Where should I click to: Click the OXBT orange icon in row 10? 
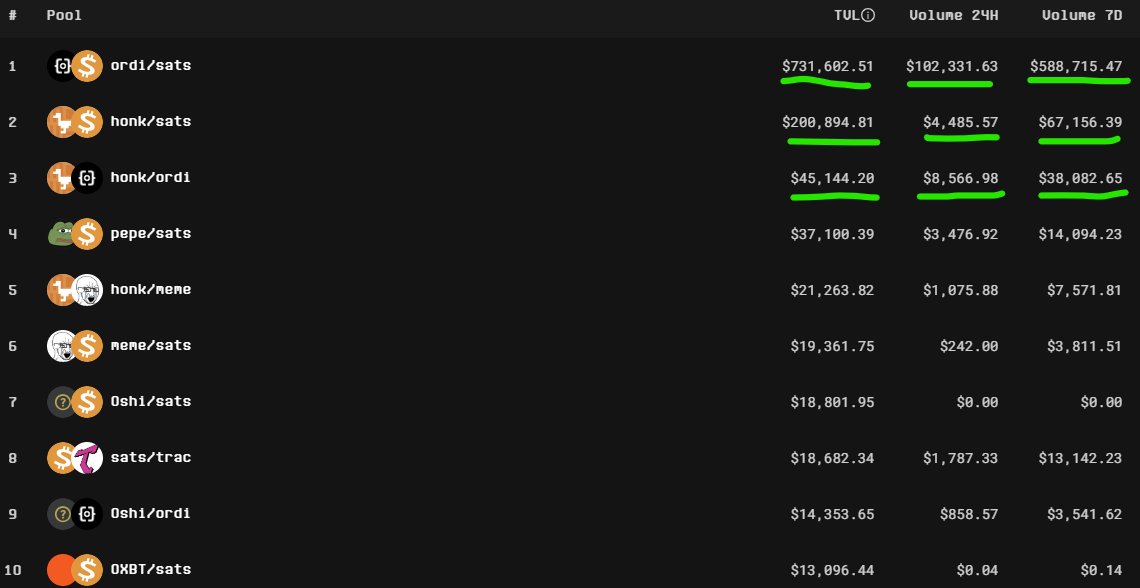coord(62,569)
